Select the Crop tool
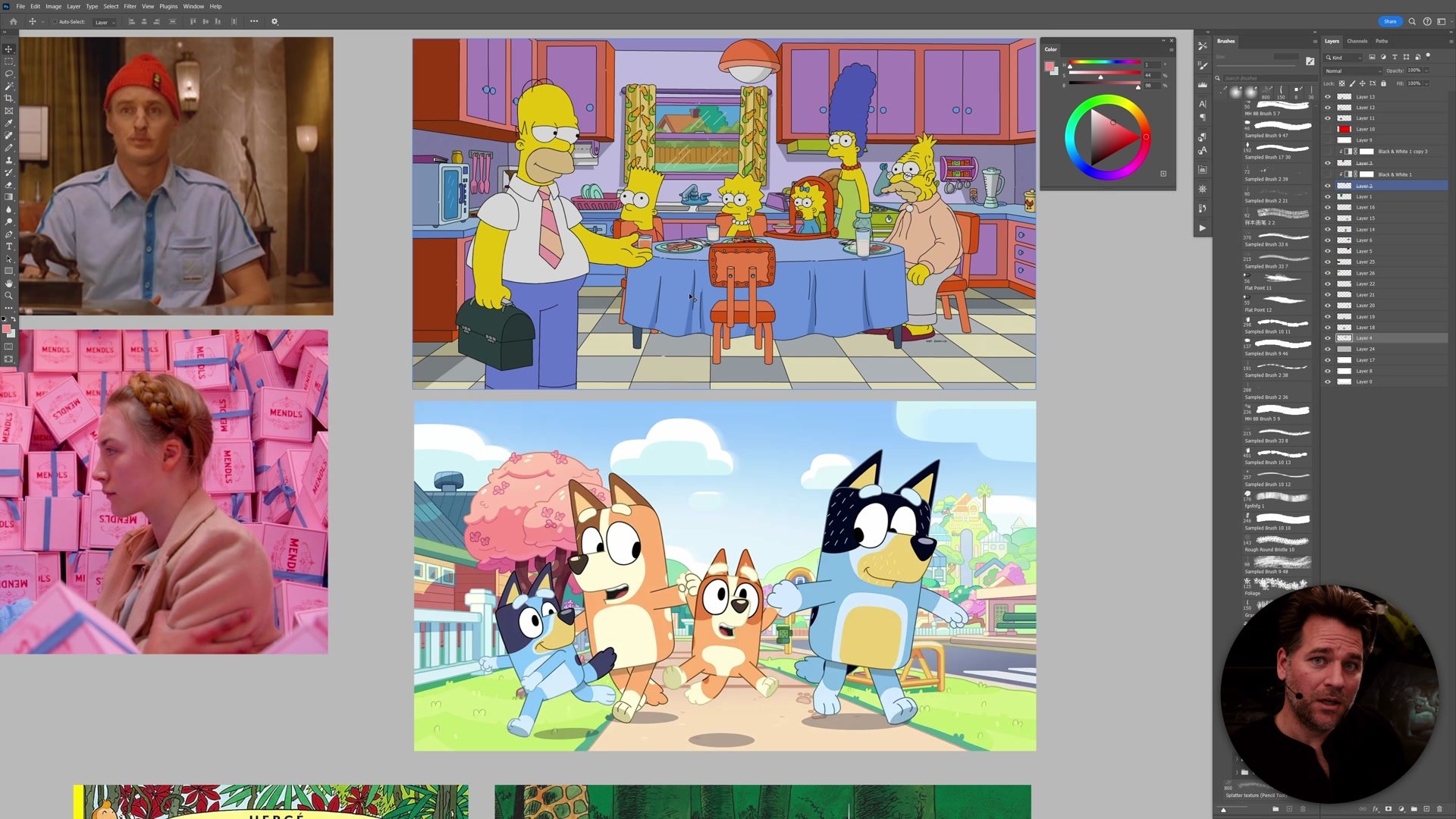 (9, 99)
